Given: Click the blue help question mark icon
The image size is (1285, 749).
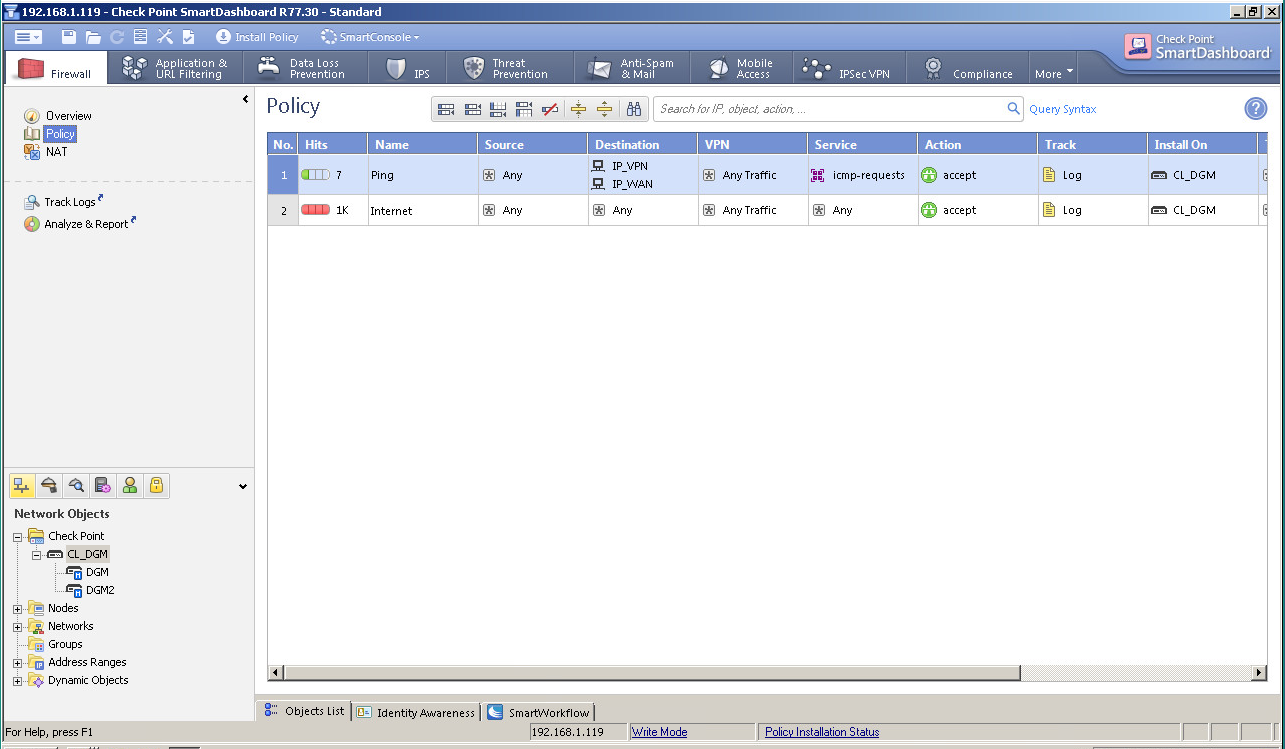Looking at the screenshot, I should [1255, 109].
